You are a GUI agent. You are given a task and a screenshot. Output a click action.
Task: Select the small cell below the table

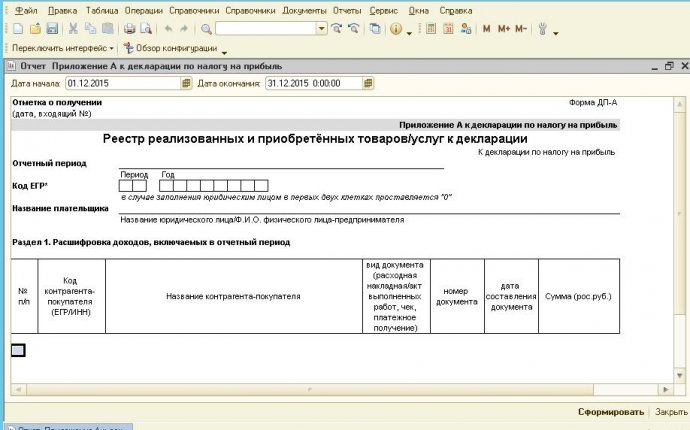(18, 350)
